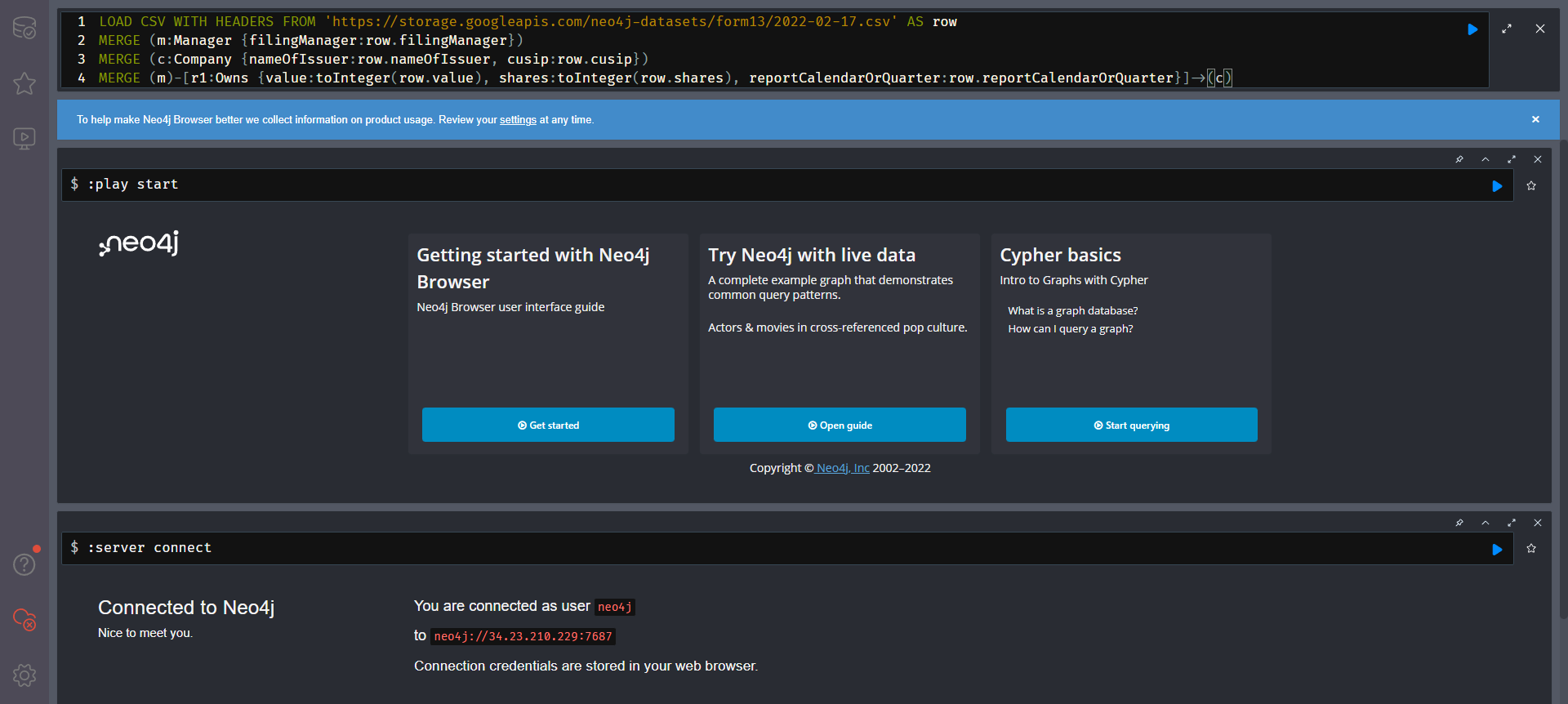Save :play start as favorite
The image size is (1568, 704).
tap(1531, 186)
